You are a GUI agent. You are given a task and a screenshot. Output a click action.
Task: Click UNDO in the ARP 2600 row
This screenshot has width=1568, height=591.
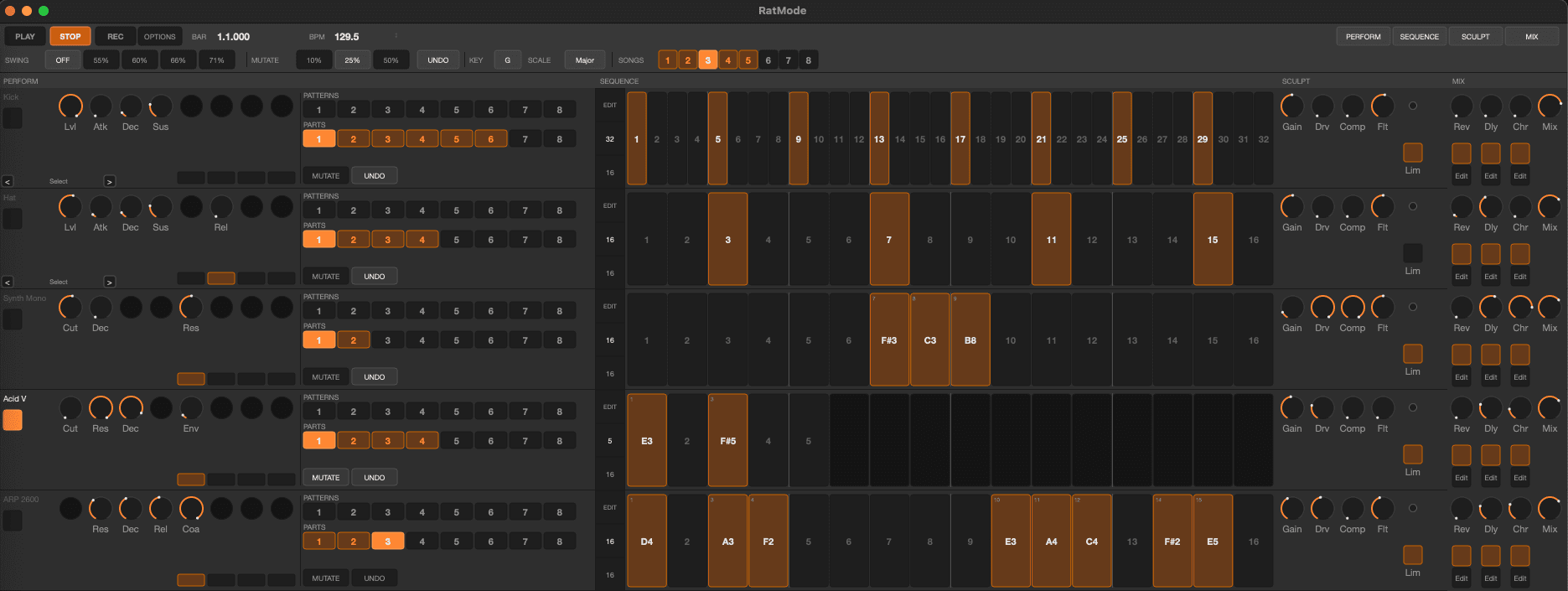pos(375,578)
